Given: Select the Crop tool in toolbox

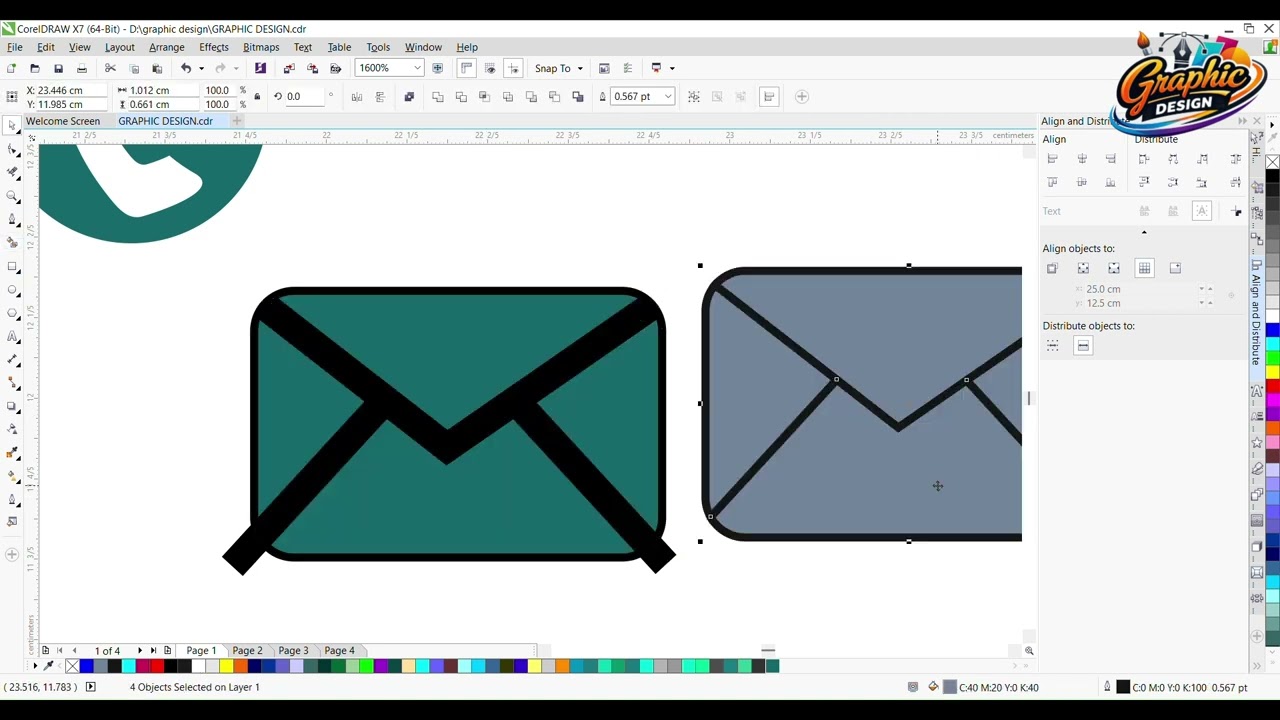Looking at the screenshot, I should [12, 172].
